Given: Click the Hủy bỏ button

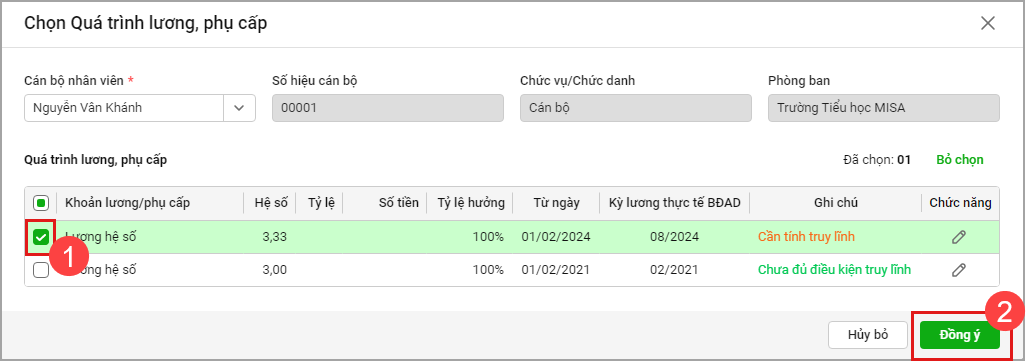Looking at the screenshot, I should [x=868, y=335].
